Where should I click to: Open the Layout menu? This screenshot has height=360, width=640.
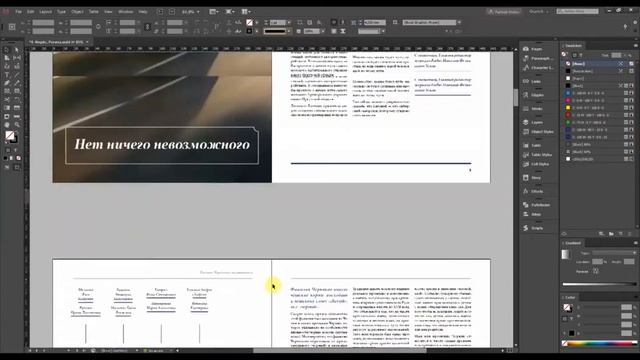(x=46, y=12)
